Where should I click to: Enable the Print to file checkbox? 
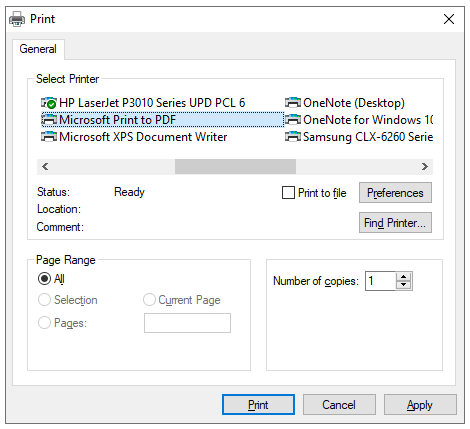coord(288,193)
